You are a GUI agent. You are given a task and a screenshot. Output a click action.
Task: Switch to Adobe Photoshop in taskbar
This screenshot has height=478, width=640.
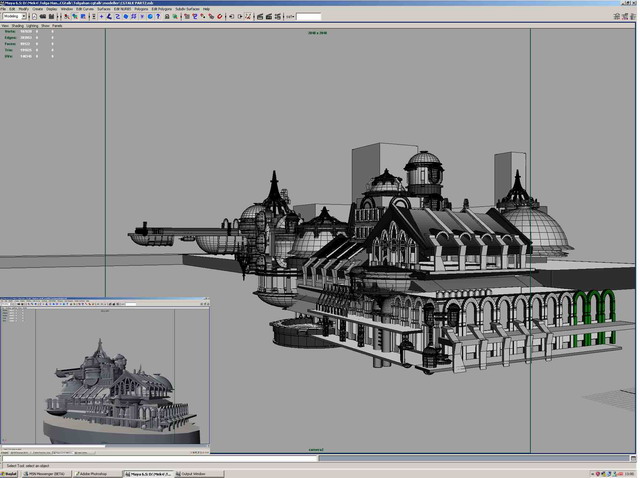95,473
